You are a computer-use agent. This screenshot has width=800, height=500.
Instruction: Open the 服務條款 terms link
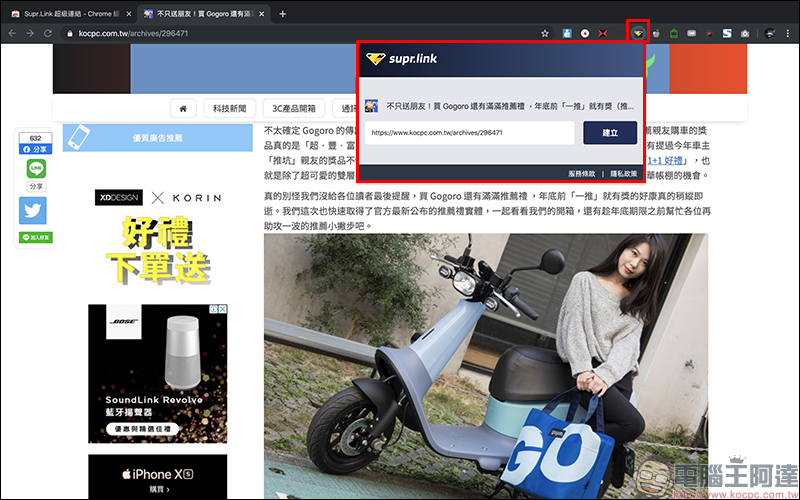click(x=582, y=173)
